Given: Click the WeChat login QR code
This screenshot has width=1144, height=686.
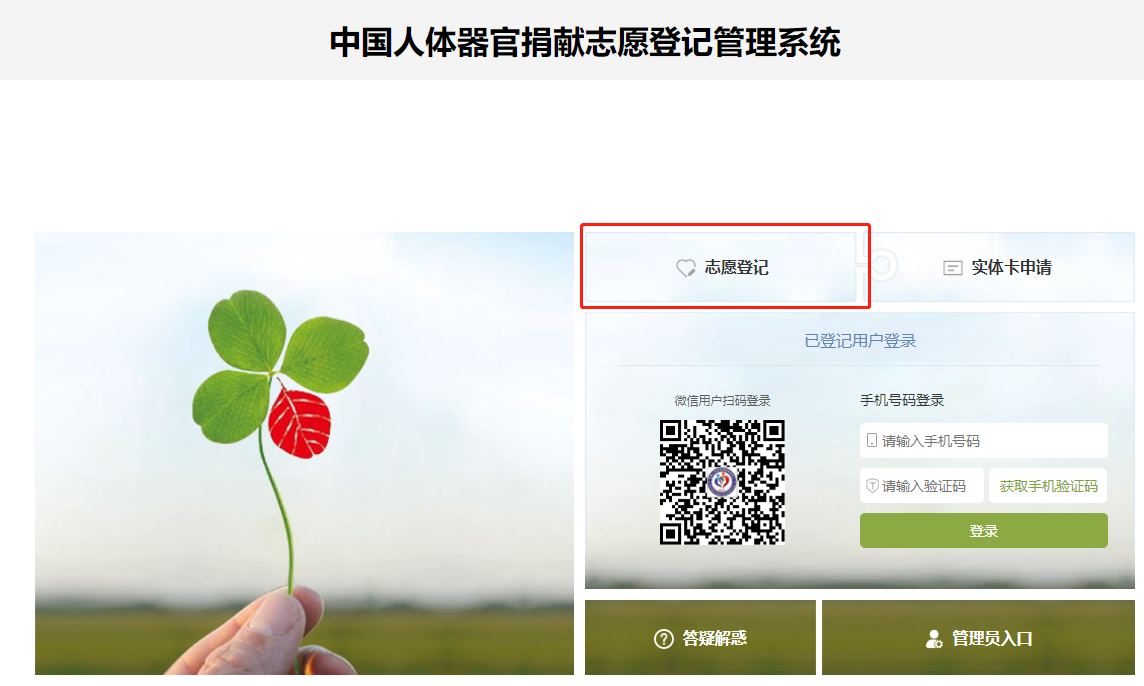Looking at the screenshot, I should (722, 482).
